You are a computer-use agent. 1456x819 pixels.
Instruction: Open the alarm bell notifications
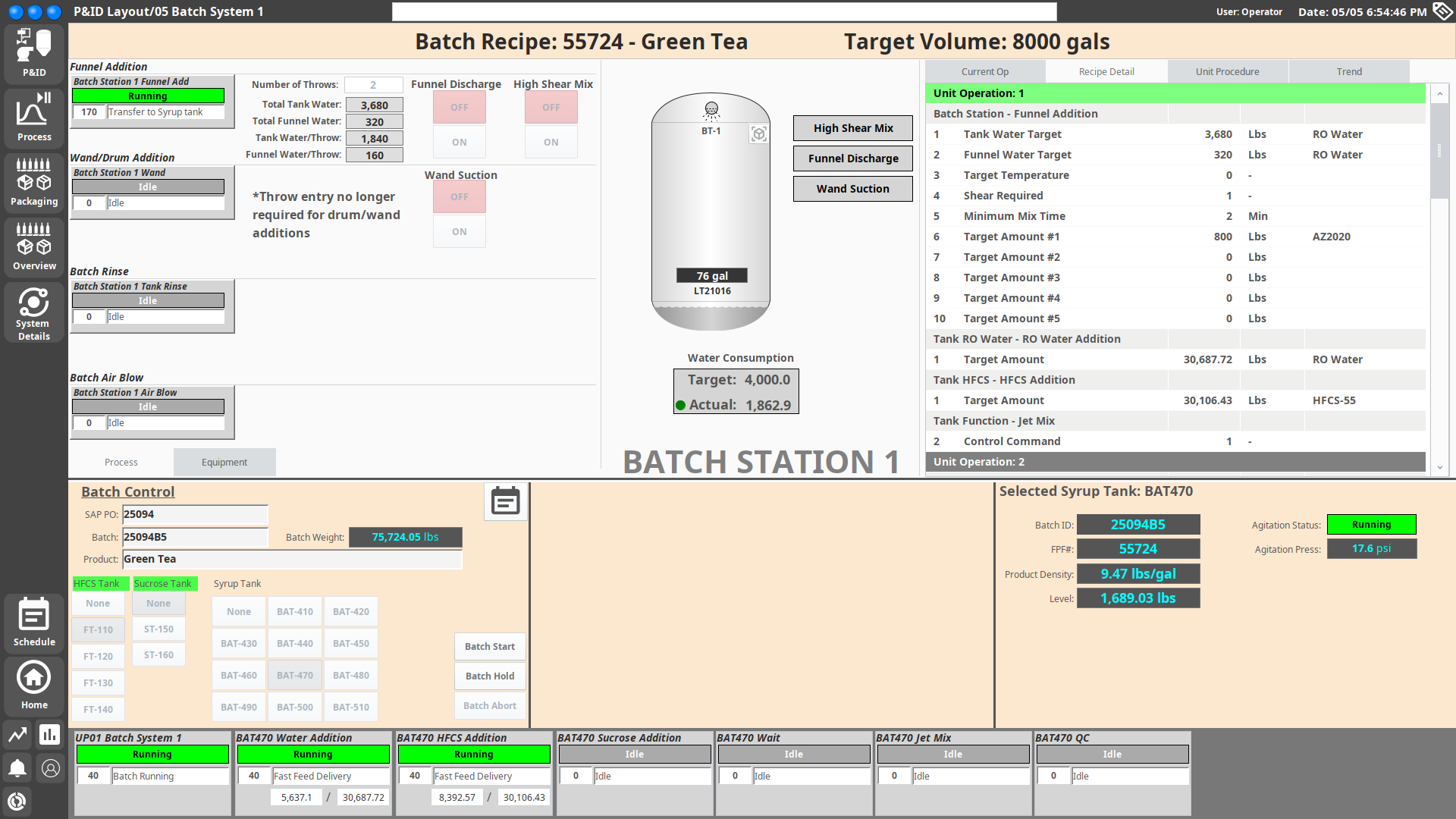coord(17,768)
